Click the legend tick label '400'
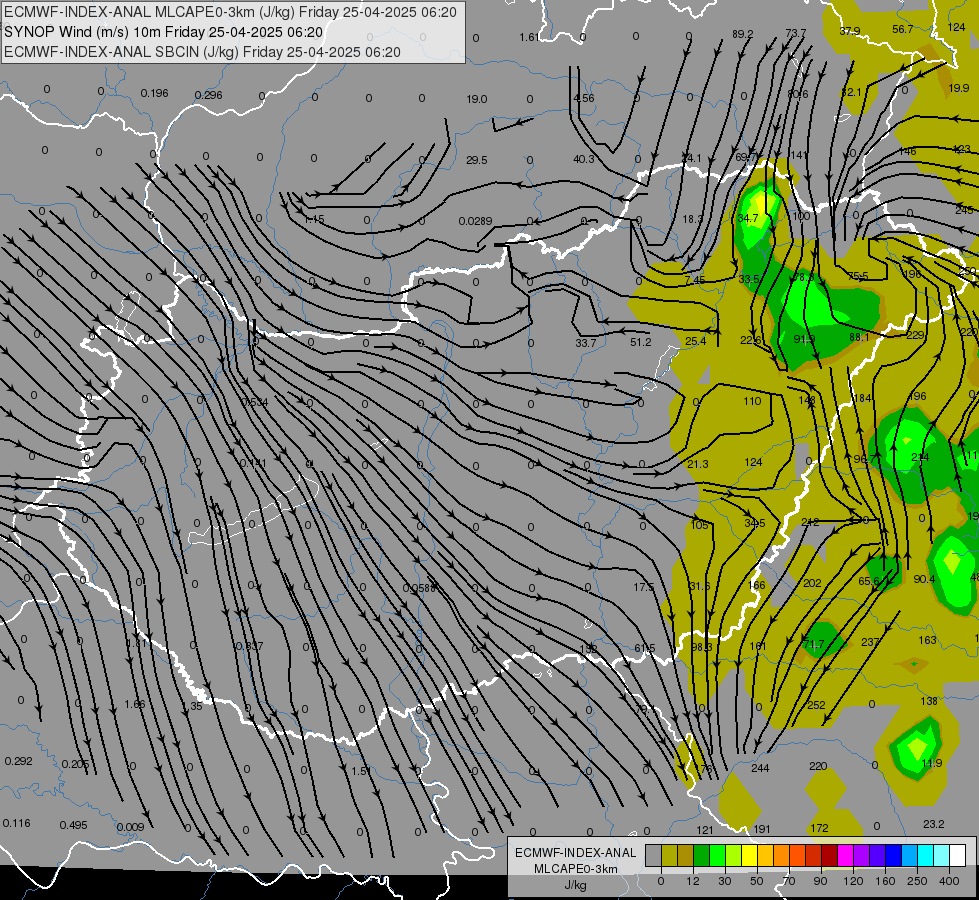979x900 pixels. [x=949, y=881]
